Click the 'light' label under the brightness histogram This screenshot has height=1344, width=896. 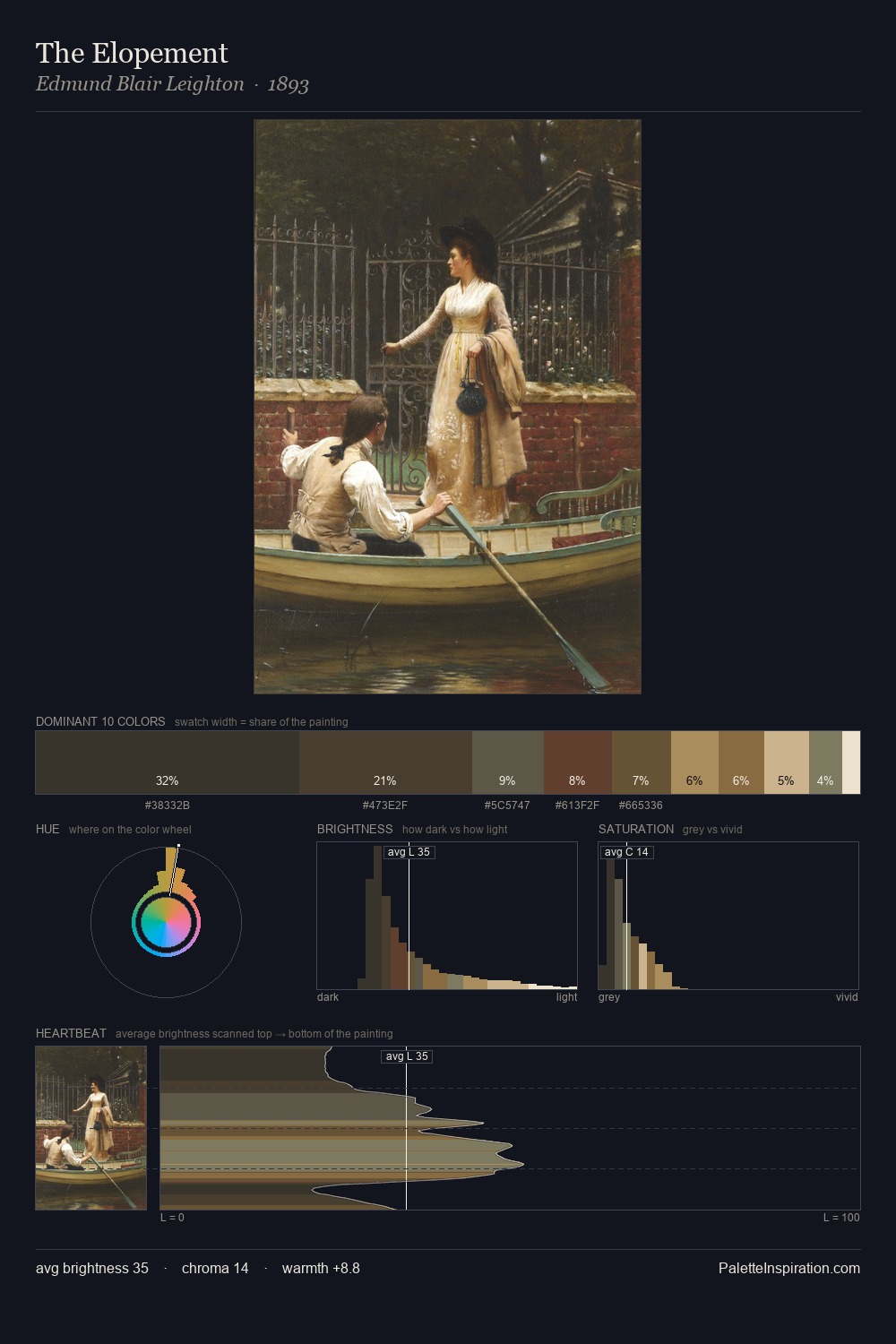[x=566, y=997]
